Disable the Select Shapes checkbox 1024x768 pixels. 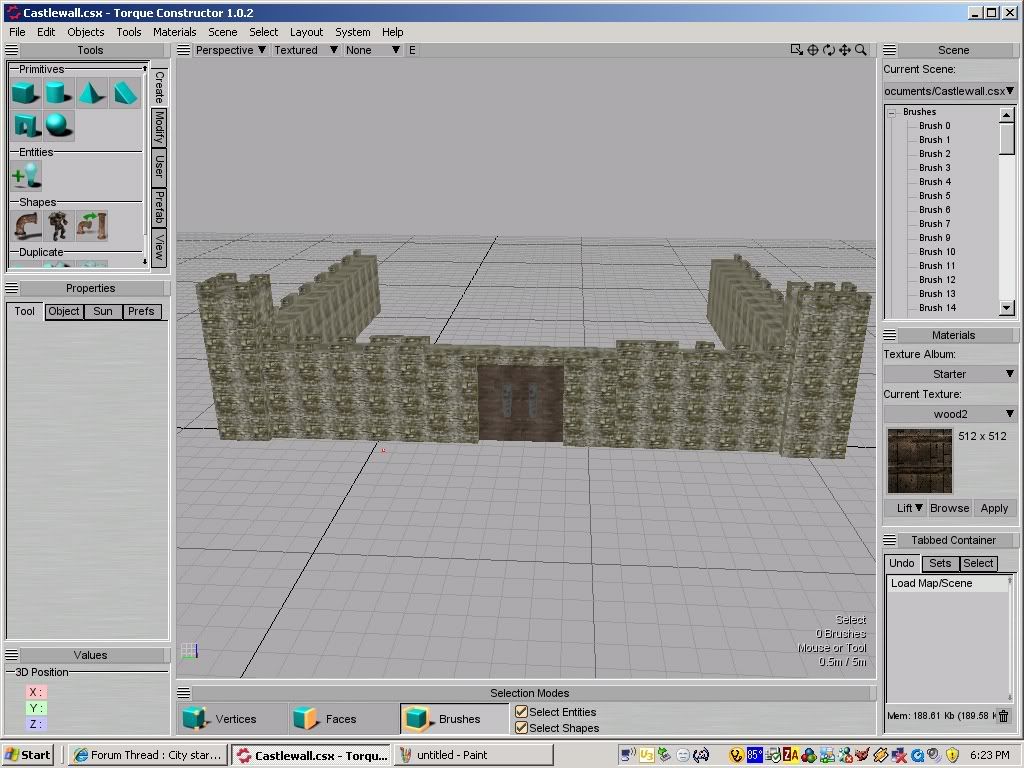521,727
